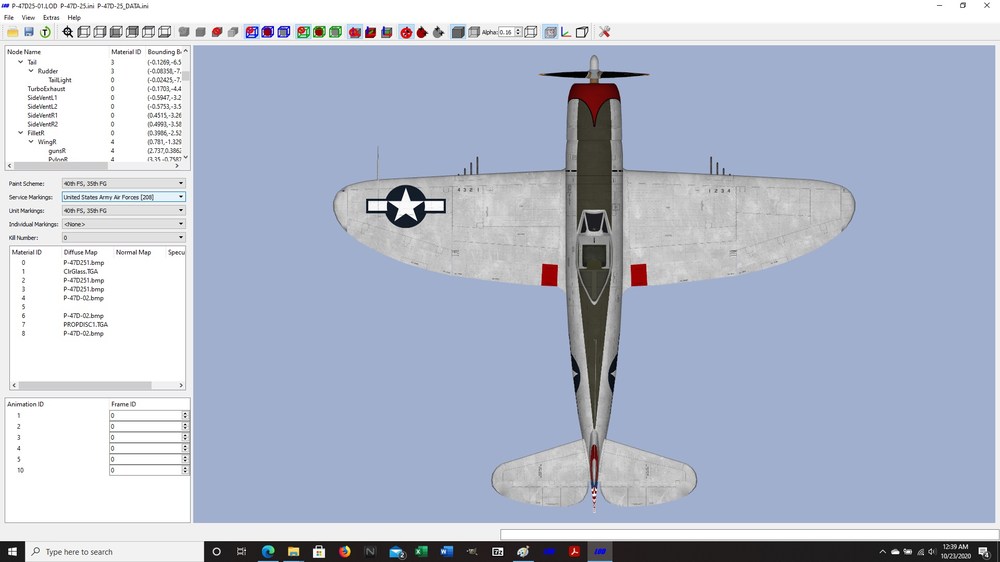Screen dimensions: 1000x562
Task: Open the Paint Scheme dropdown
Action: point(123,183)
